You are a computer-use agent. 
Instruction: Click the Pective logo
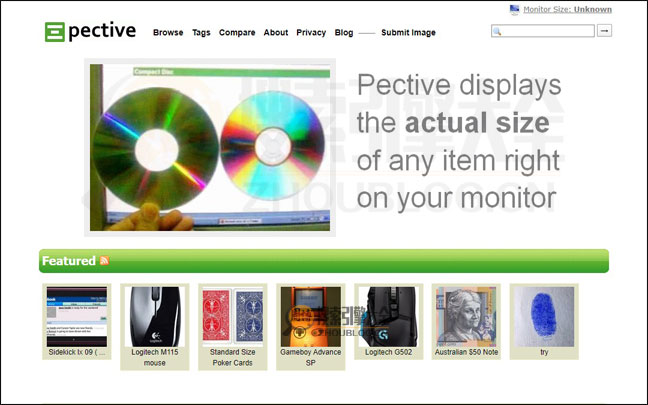[x=90, y=31]
